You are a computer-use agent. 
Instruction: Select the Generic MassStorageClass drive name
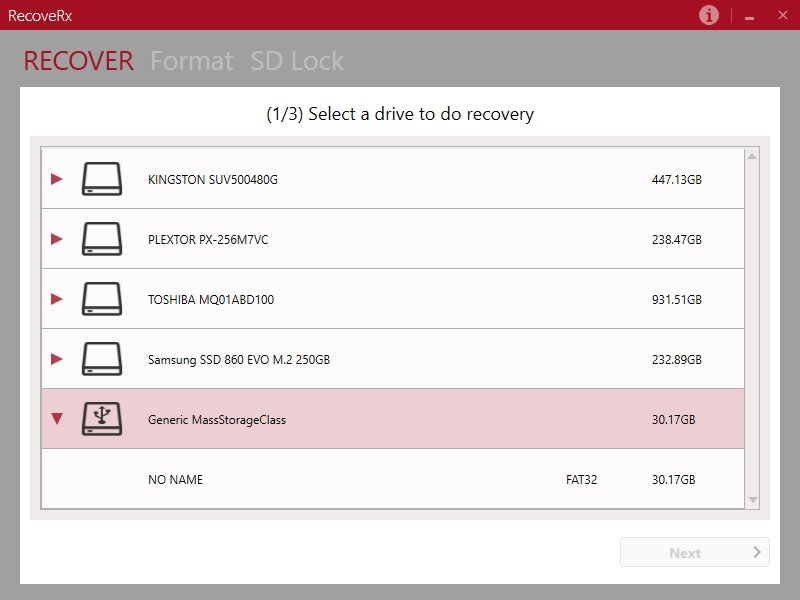(217, 420)
